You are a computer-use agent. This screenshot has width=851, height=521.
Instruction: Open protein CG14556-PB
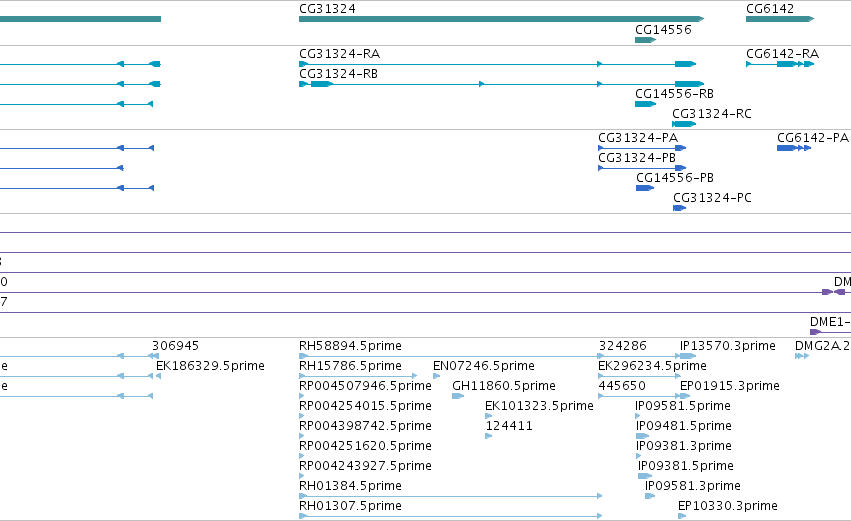pyautogui.click(x=675, y=178)
